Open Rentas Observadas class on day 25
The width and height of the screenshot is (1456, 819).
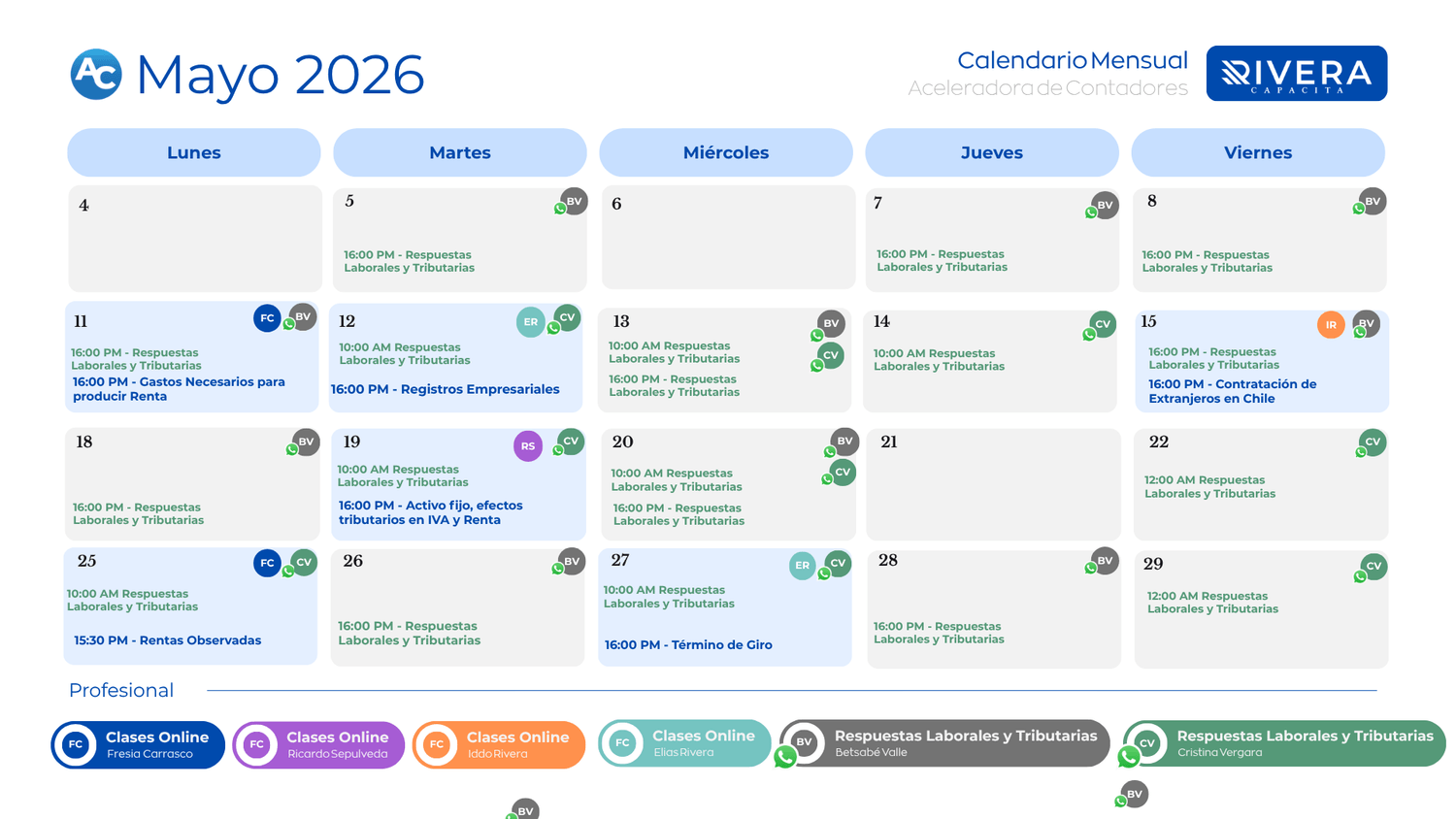pyautogui.click(x=167, y=640)
